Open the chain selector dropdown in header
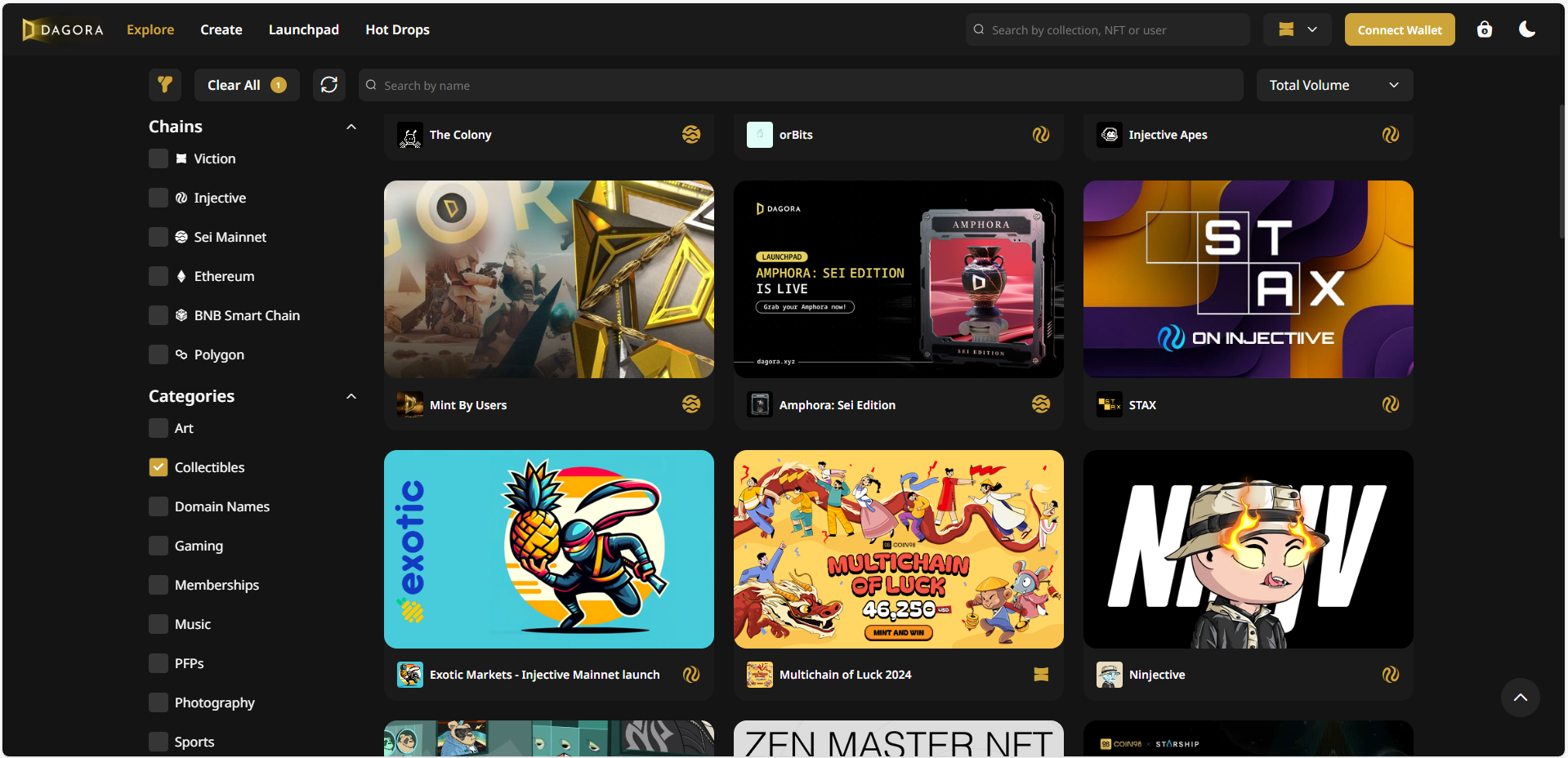The image size is (1568, 758). pyautogui.click(x=1298, y=29)
